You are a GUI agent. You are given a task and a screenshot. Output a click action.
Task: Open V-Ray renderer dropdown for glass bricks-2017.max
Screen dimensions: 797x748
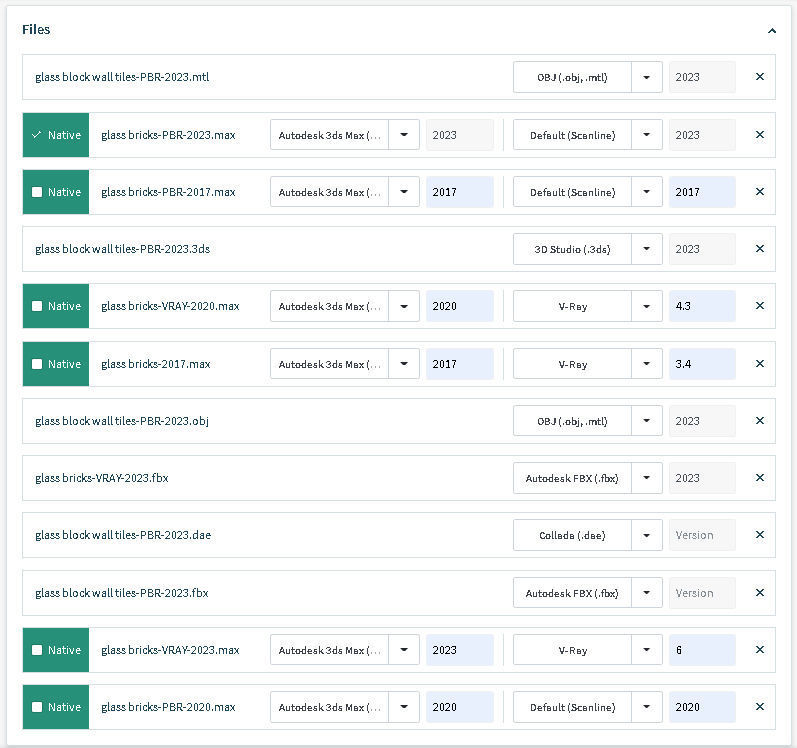tap(647, 364)
